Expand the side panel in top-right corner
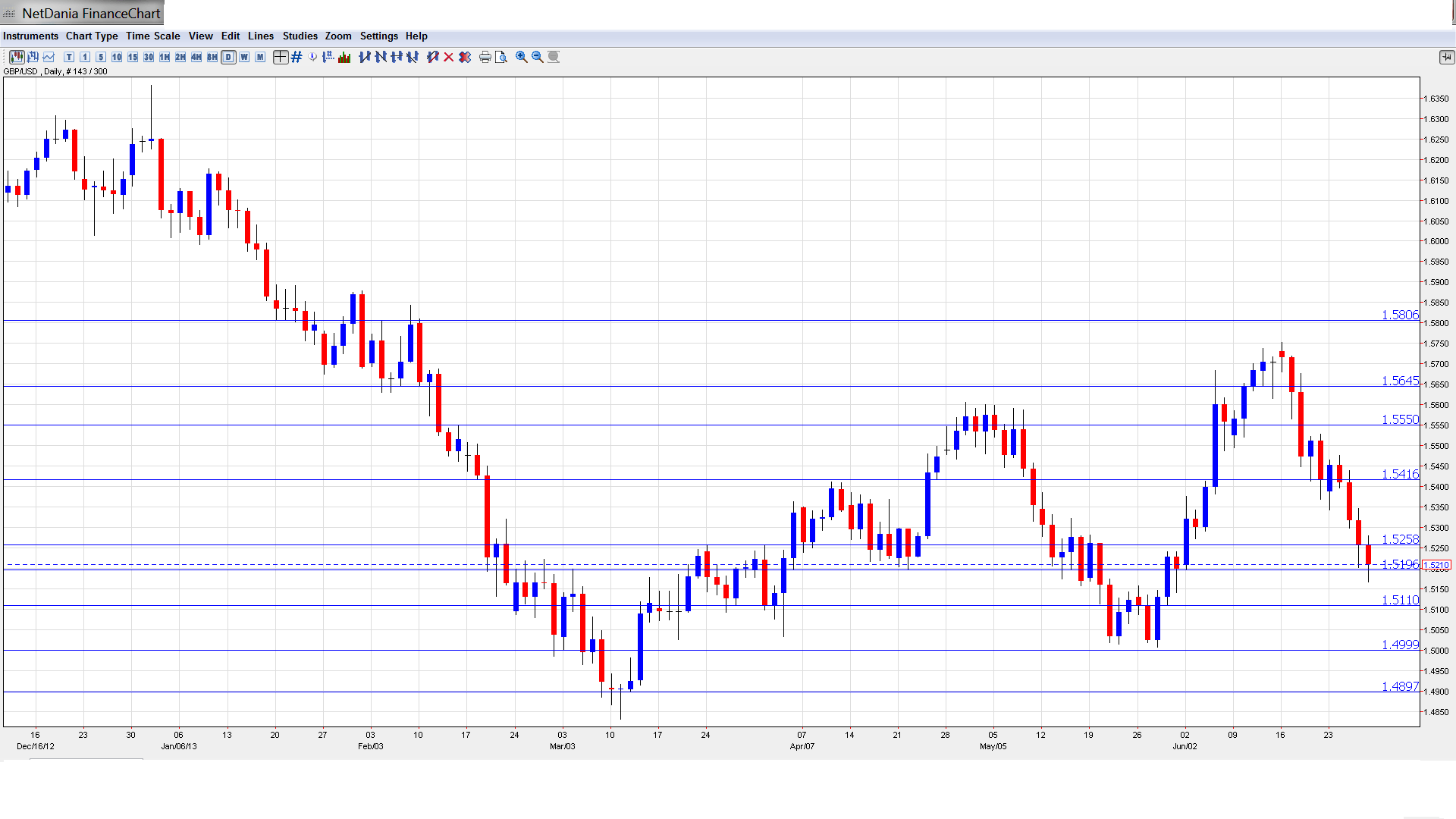This screenshot has height=819, width=1456. [x=1446, y=57]
